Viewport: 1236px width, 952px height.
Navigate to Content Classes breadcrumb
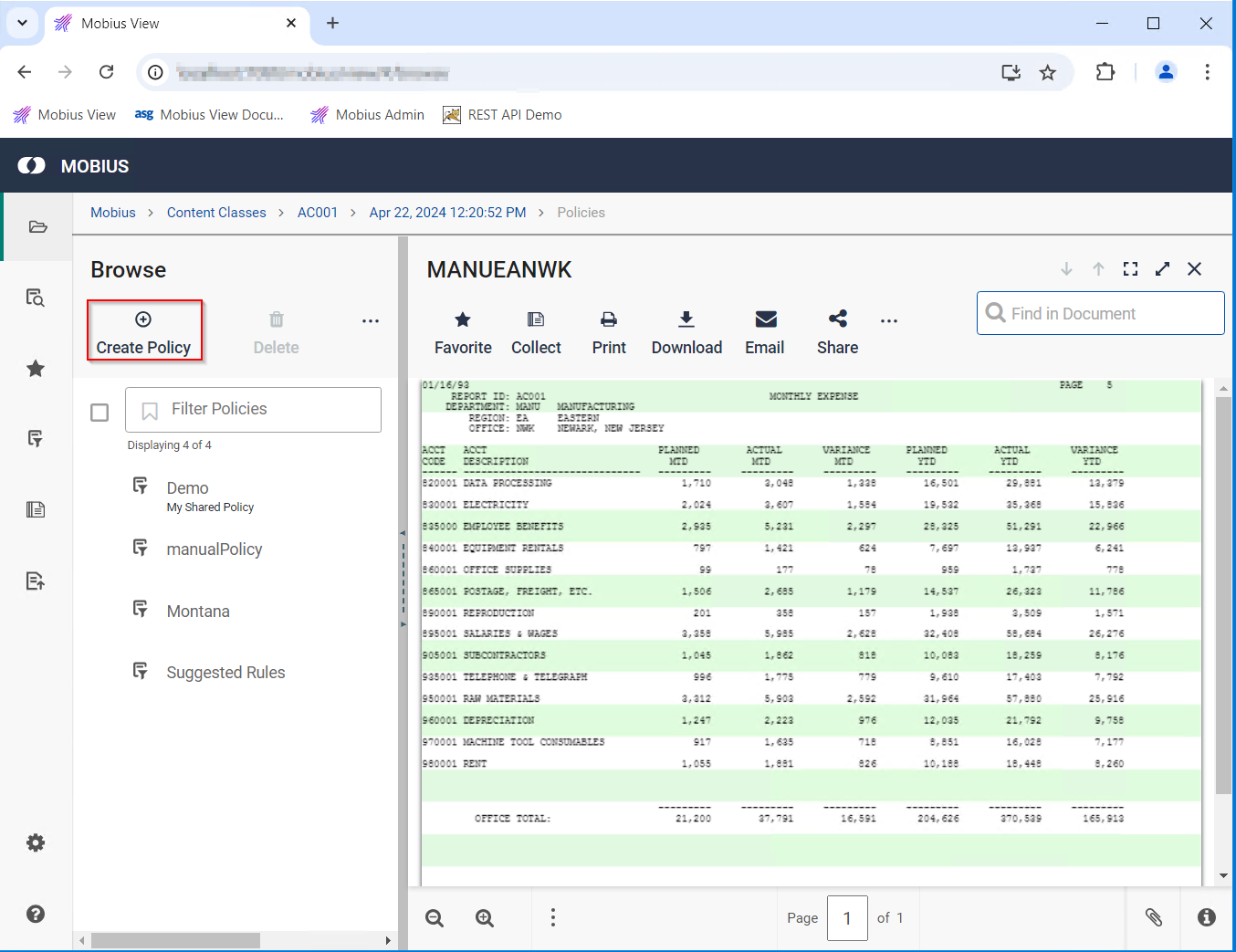coord(216,213)
